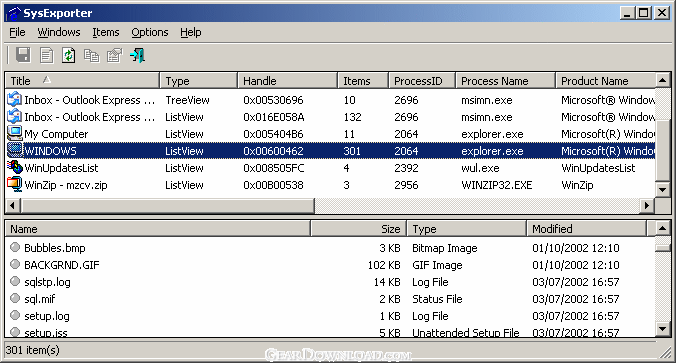The height and width of the screenshot is (363, 676).
Task: Click the upper pane scroll up arrow
Action: (x=663, y=80)
